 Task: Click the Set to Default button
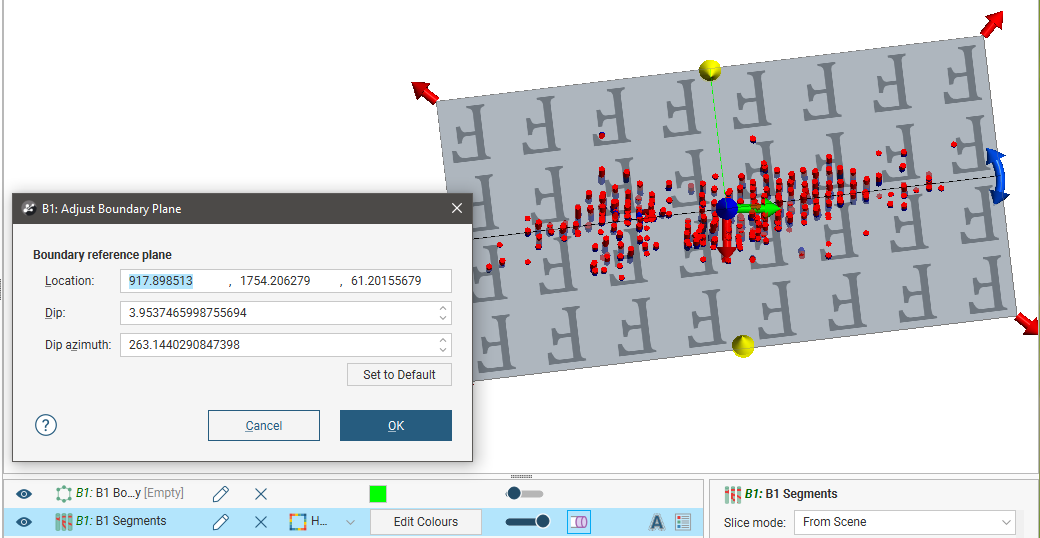(399, 375)
